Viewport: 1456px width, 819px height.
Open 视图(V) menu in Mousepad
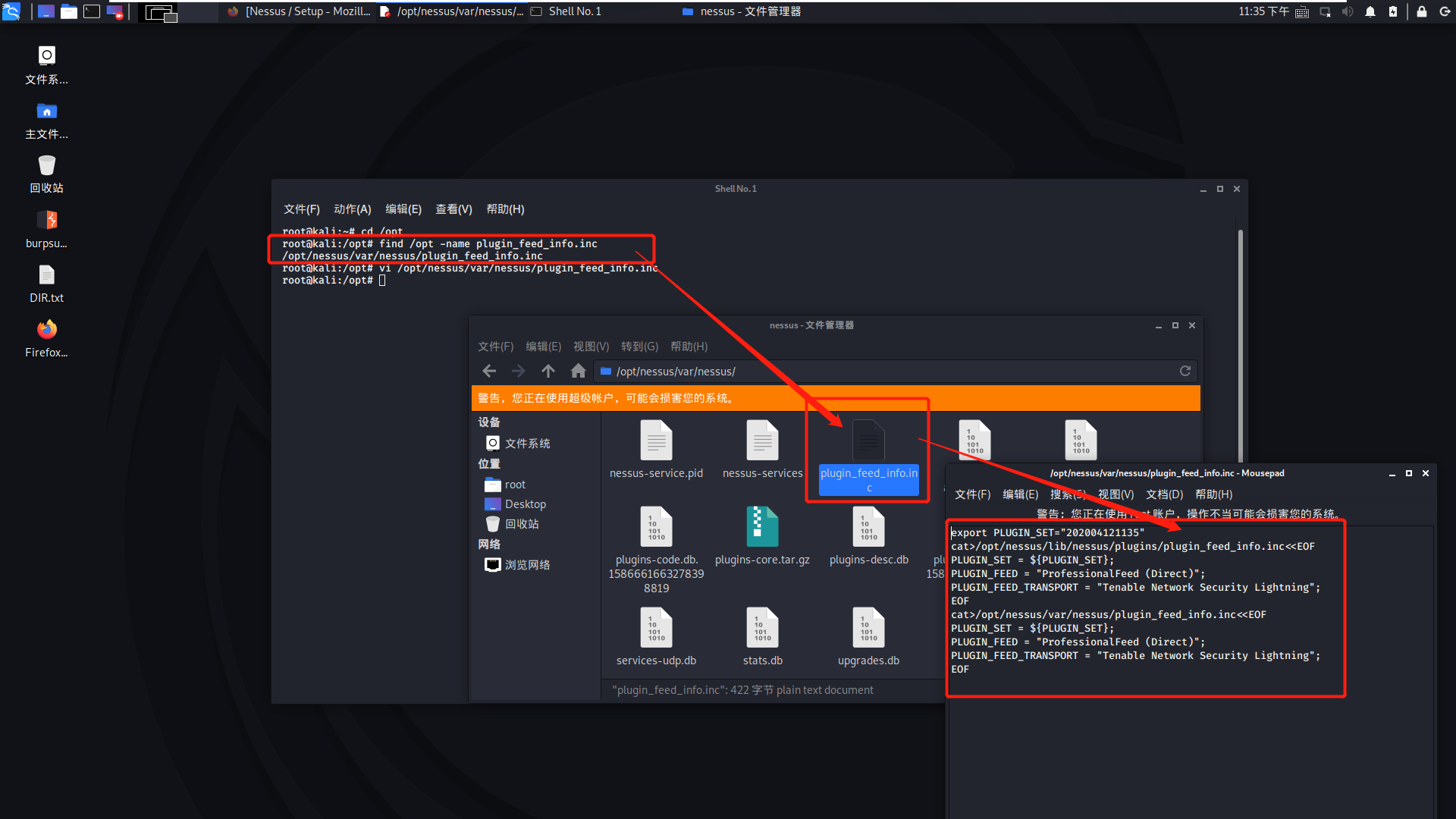[x=1116, y=494]
